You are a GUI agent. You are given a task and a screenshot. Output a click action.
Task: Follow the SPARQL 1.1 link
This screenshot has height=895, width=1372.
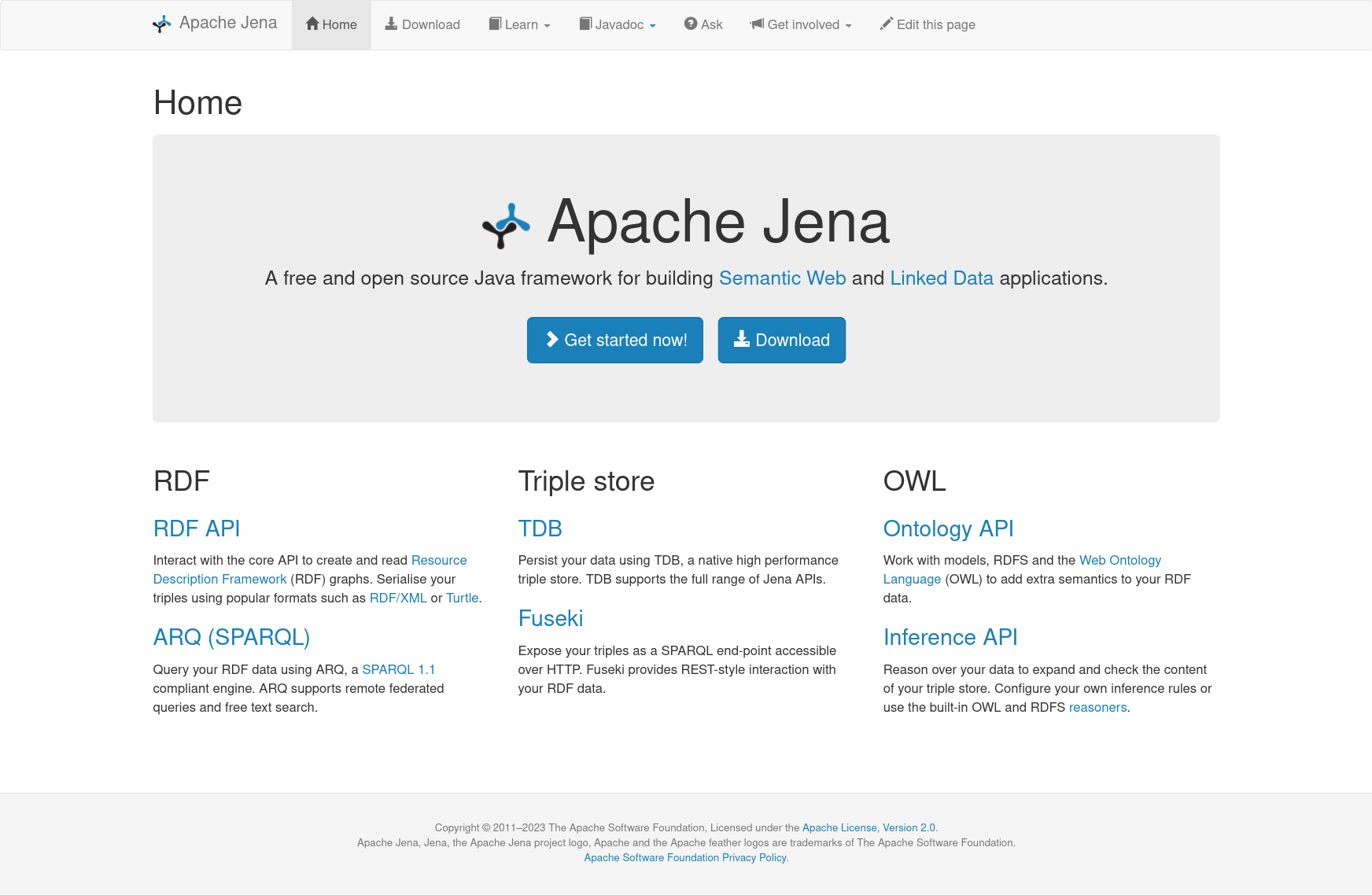tap(399, 669)
